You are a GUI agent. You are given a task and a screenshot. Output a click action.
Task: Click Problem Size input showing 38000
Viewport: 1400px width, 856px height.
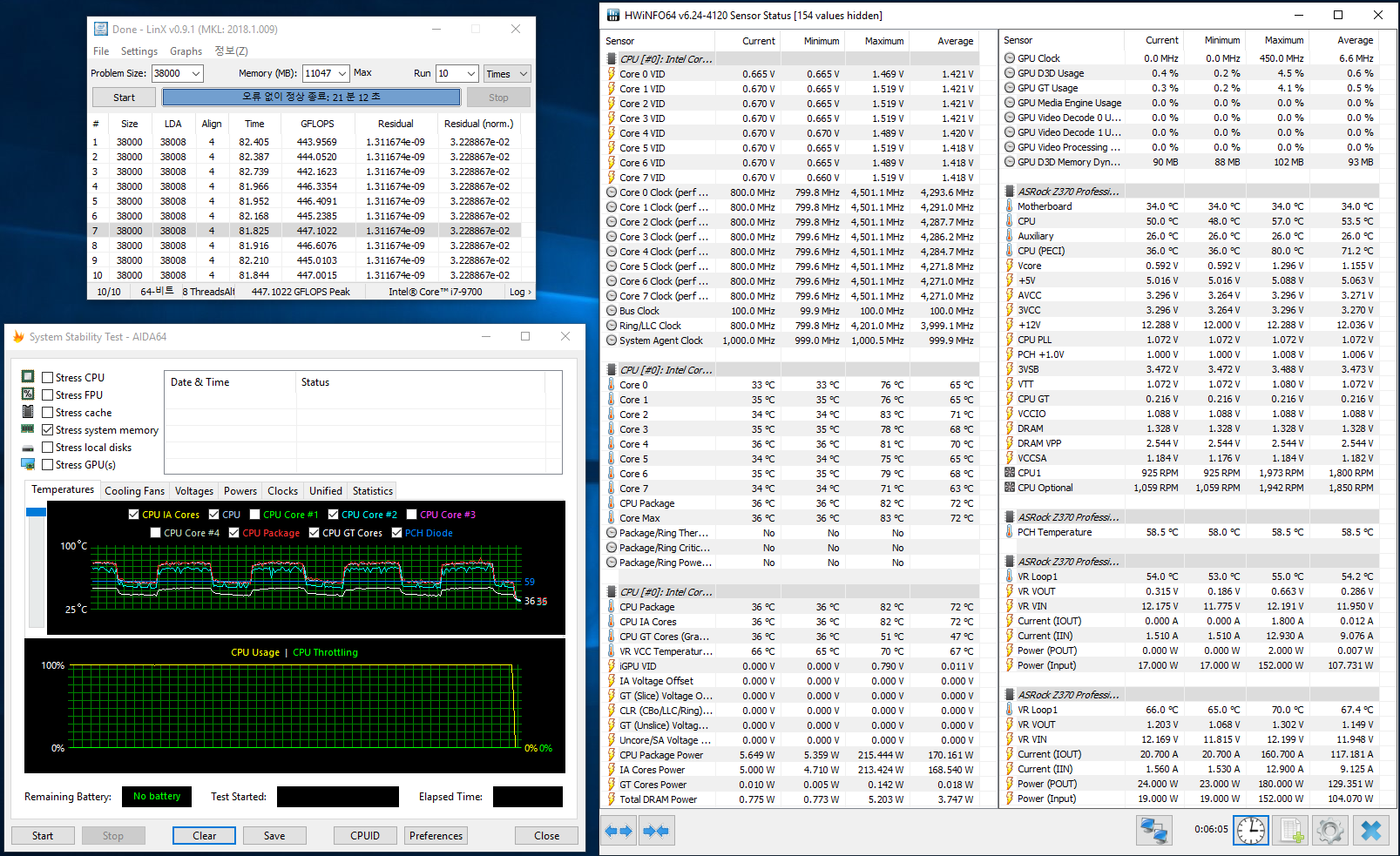point(170,74)
